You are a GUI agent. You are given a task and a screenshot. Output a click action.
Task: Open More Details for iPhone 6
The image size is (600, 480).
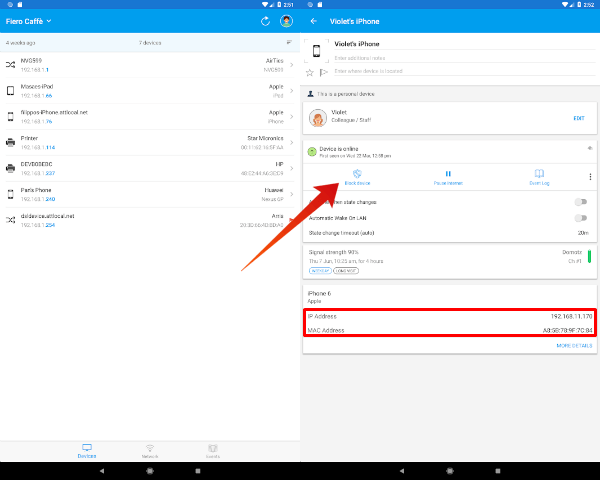pos(574,346)
